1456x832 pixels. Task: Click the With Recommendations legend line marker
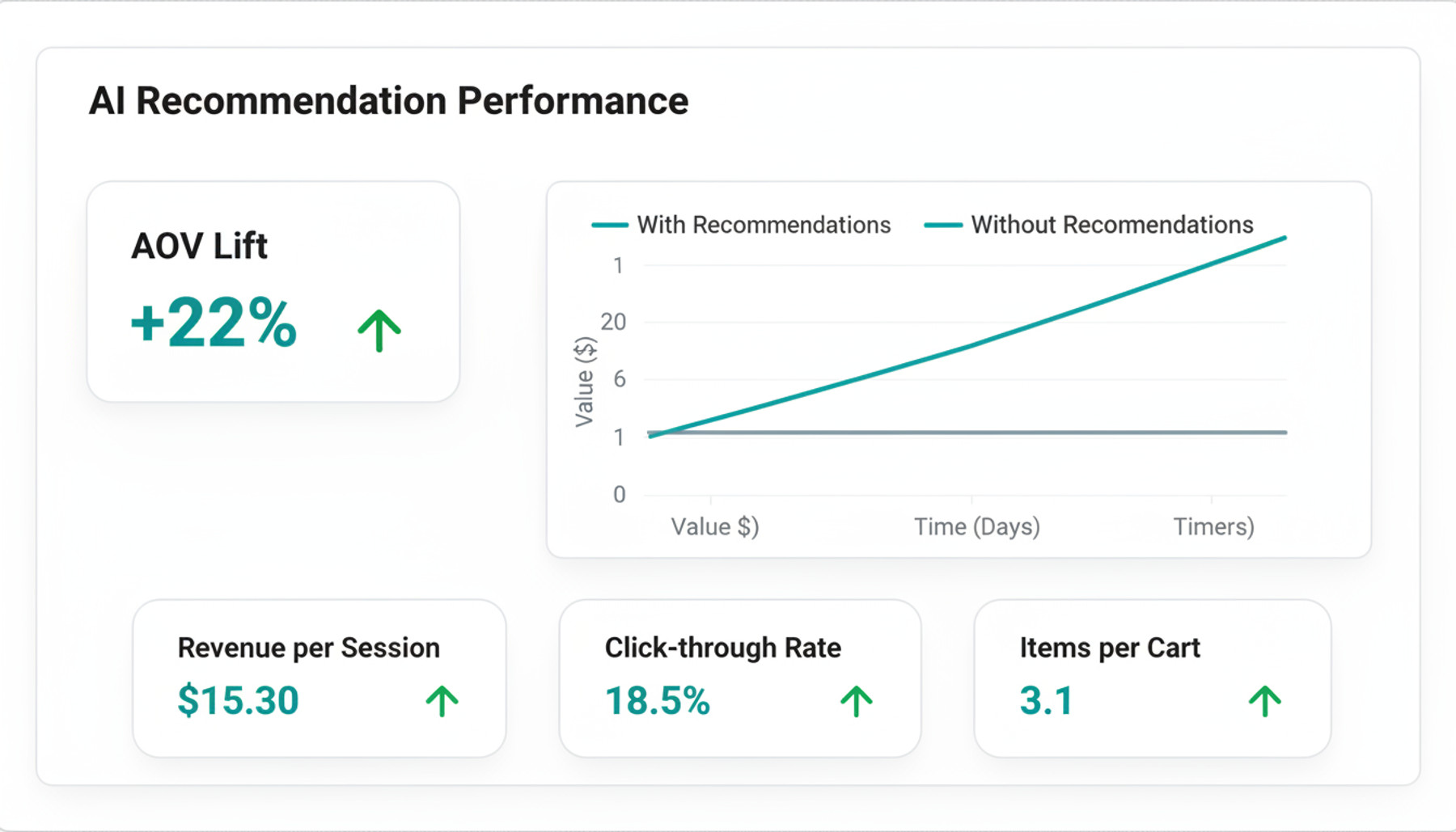(610, 225)
